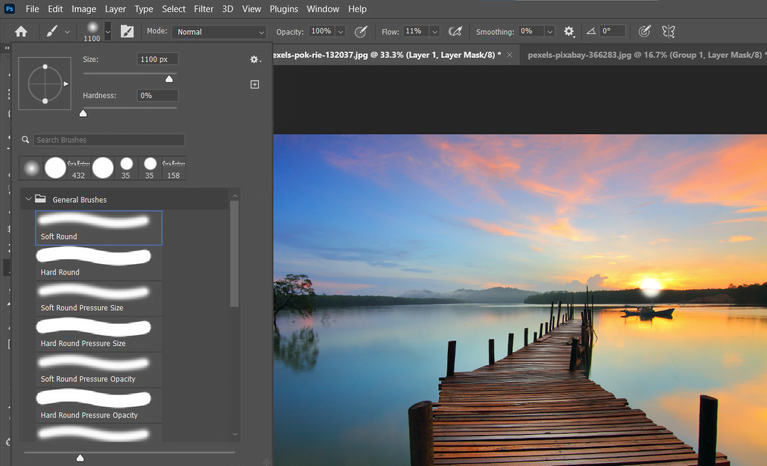This screenshot has width=767, height=466.
Task: Collapse the brush preset picker arrow
Action: coord(108,32)
